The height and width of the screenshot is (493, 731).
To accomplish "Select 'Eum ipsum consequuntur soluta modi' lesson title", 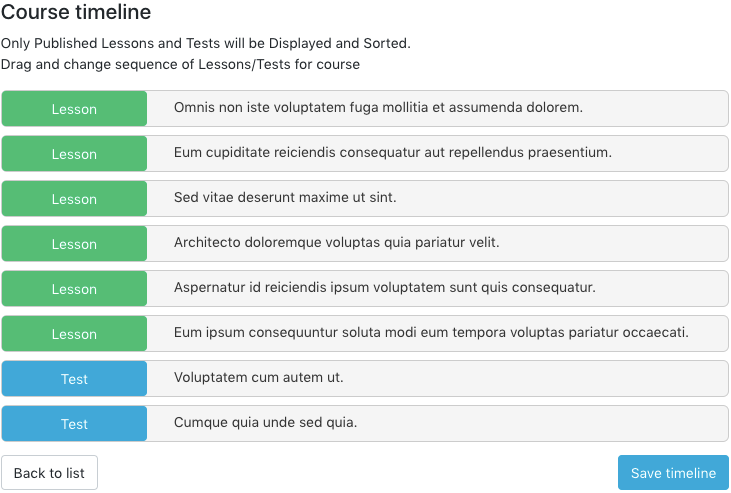I will click(x=431, y=332).
